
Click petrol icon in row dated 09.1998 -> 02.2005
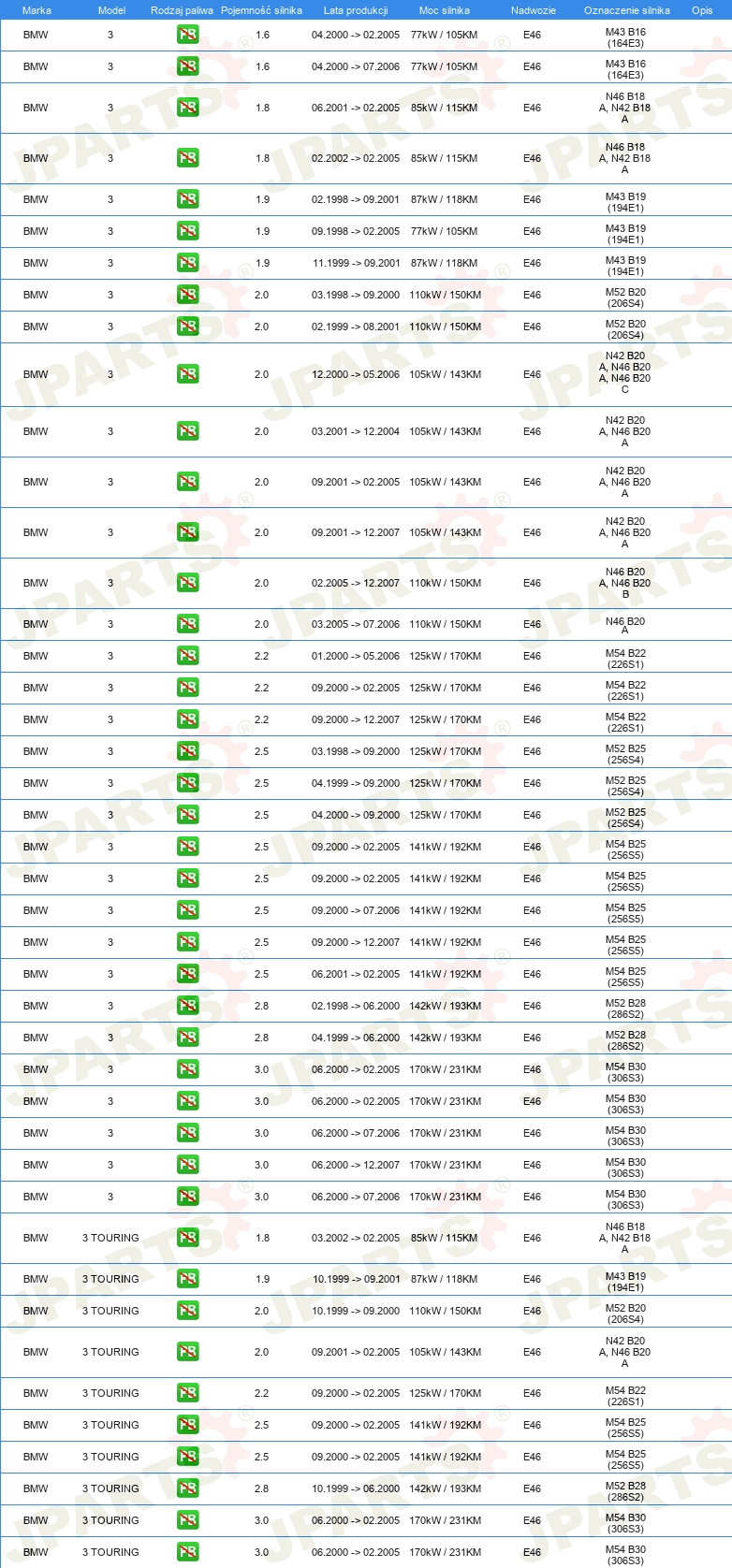(187, 231)
